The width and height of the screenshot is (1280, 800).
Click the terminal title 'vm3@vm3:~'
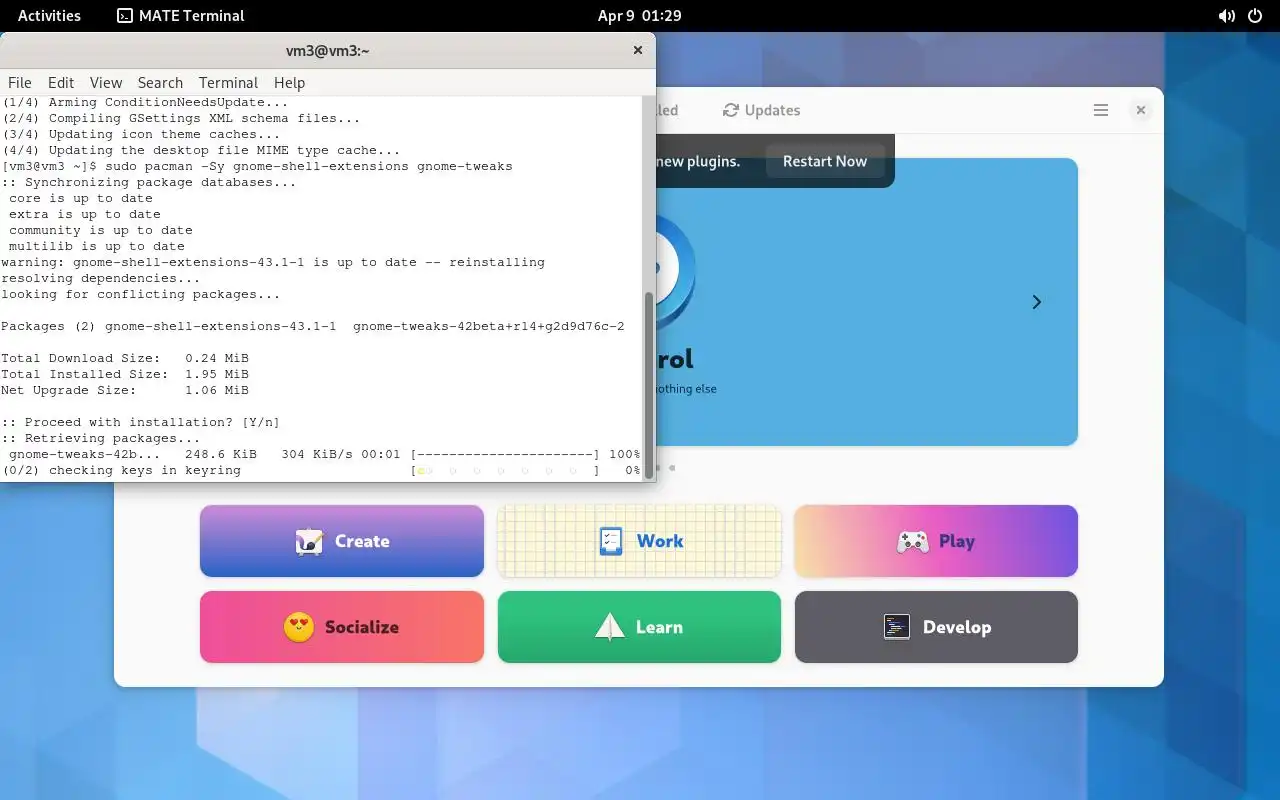pos(328,50)
